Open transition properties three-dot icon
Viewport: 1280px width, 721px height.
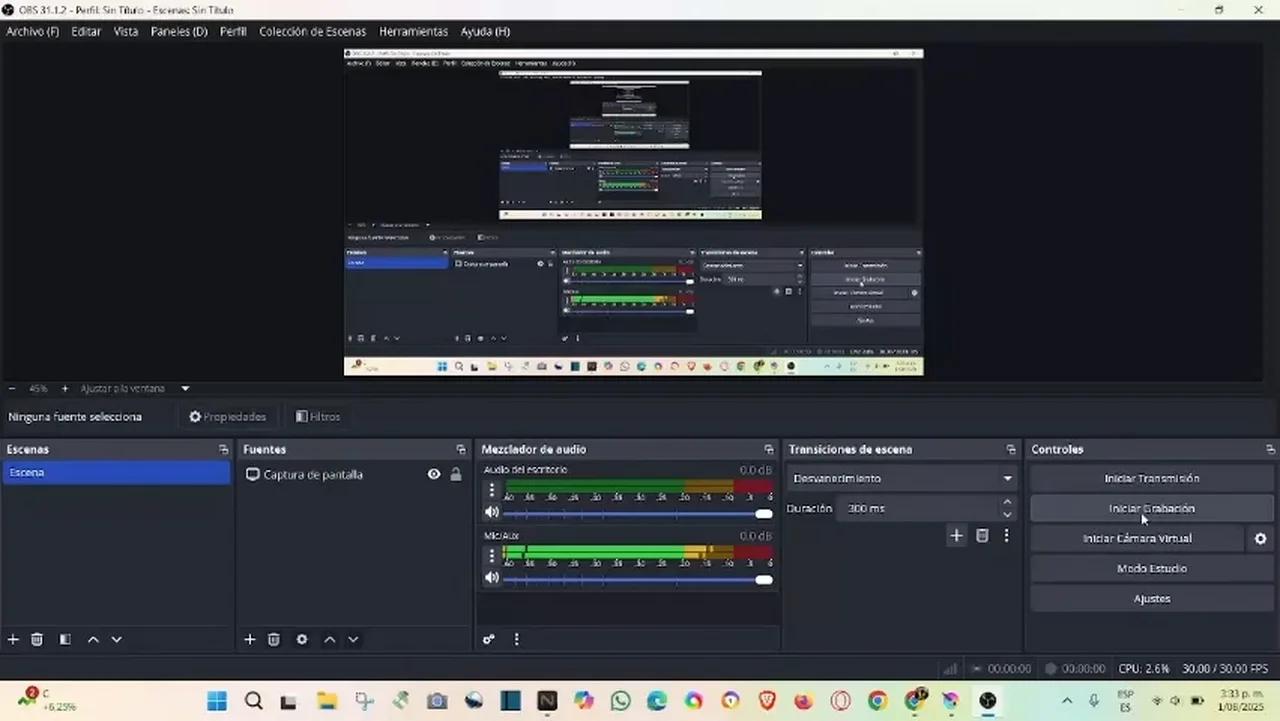point(1006,536)
